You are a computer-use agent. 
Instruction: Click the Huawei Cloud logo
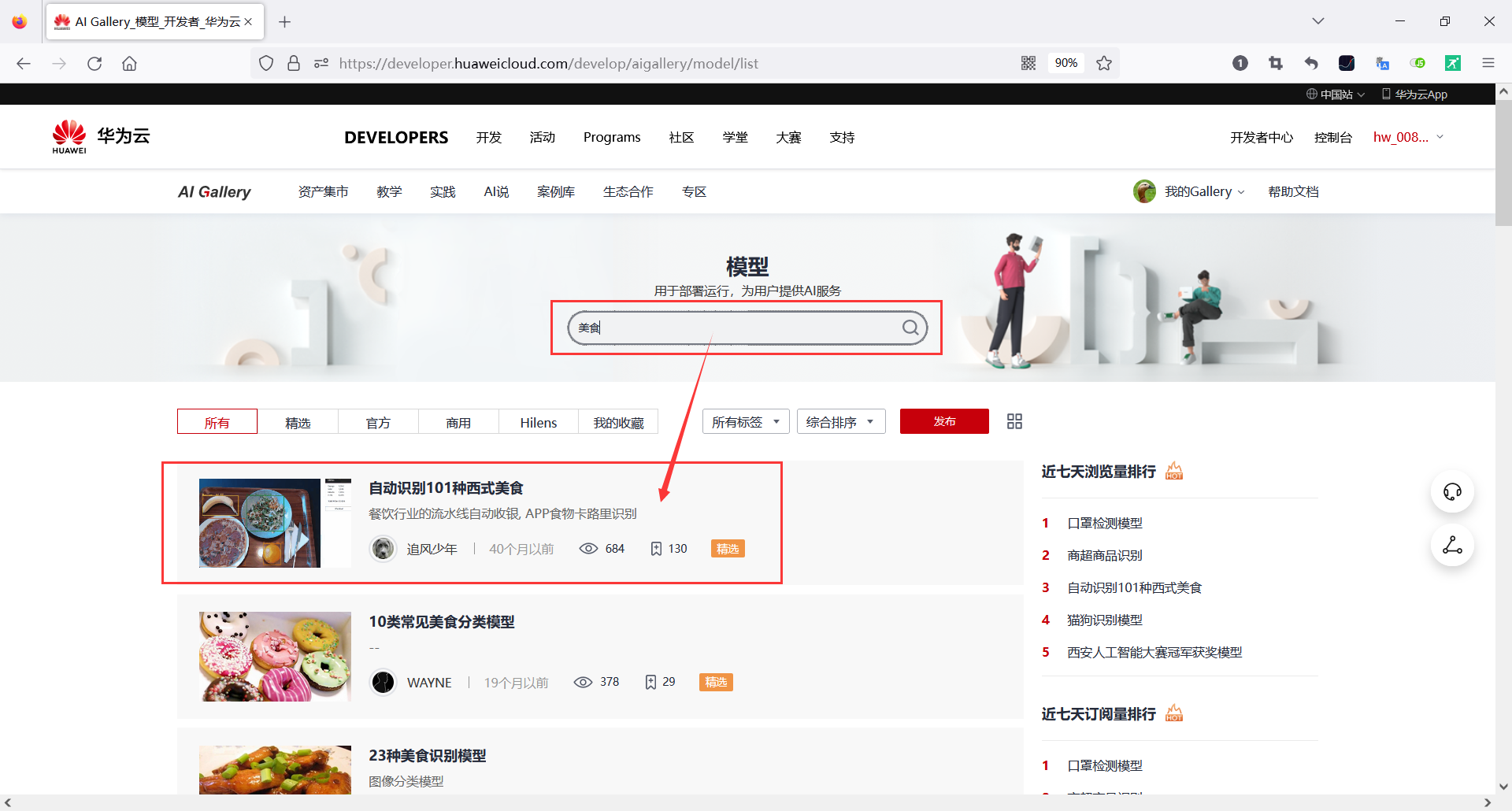point(99,135)
